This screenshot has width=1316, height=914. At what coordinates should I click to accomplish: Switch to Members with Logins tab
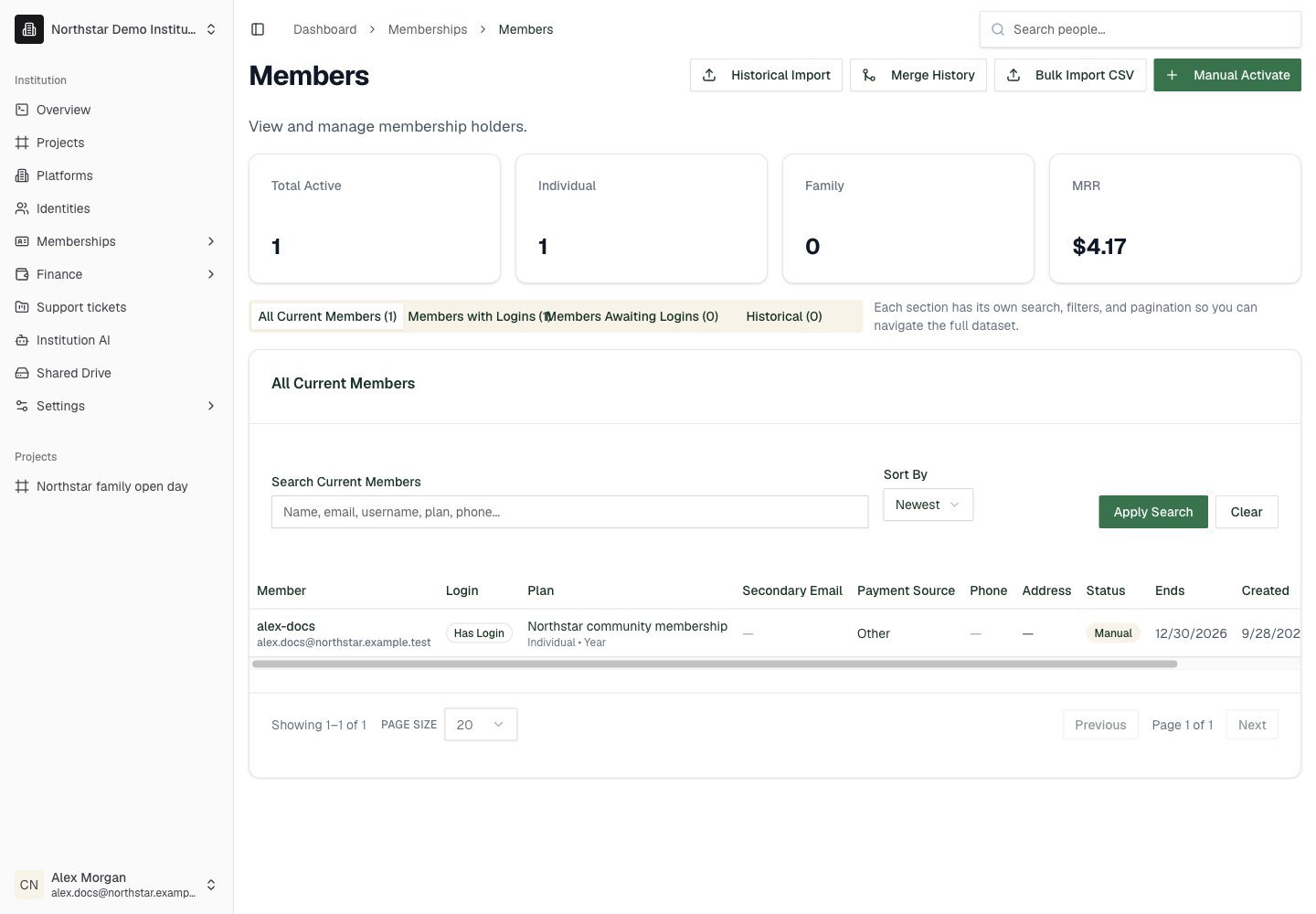pos(476,316)
